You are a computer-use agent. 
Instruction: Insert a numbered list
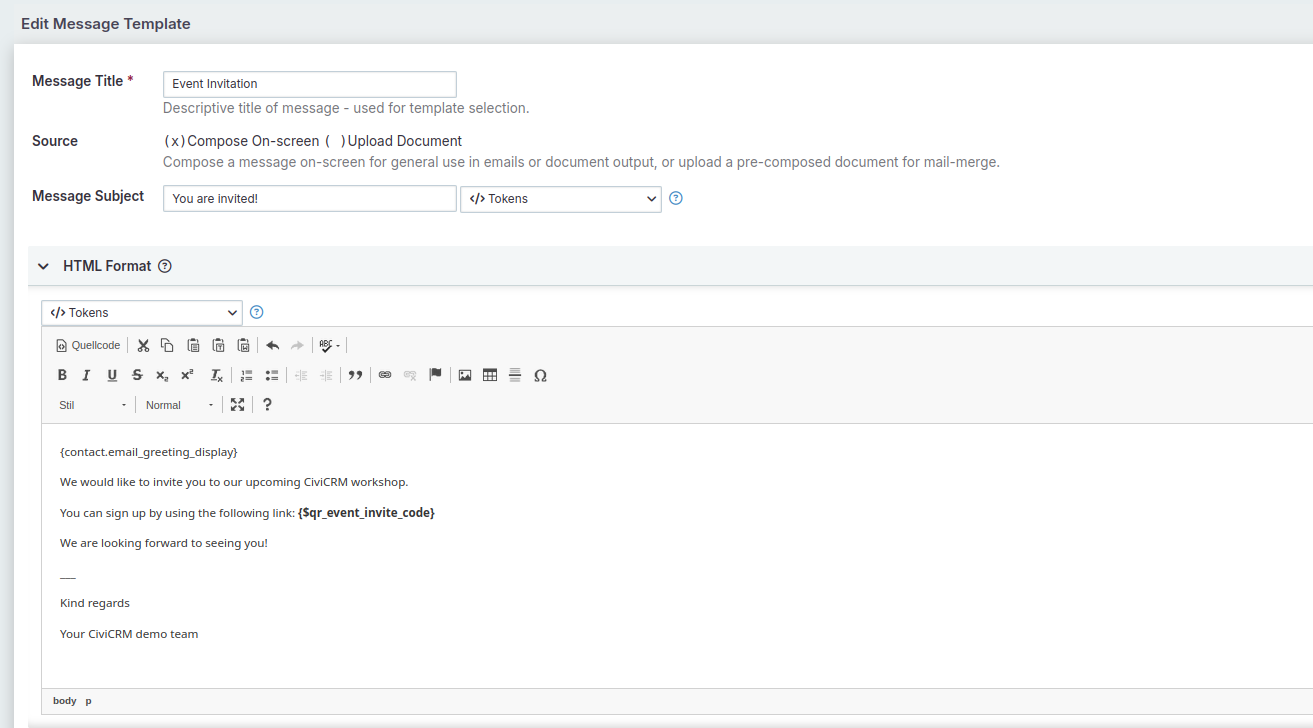tap(246, 376)
